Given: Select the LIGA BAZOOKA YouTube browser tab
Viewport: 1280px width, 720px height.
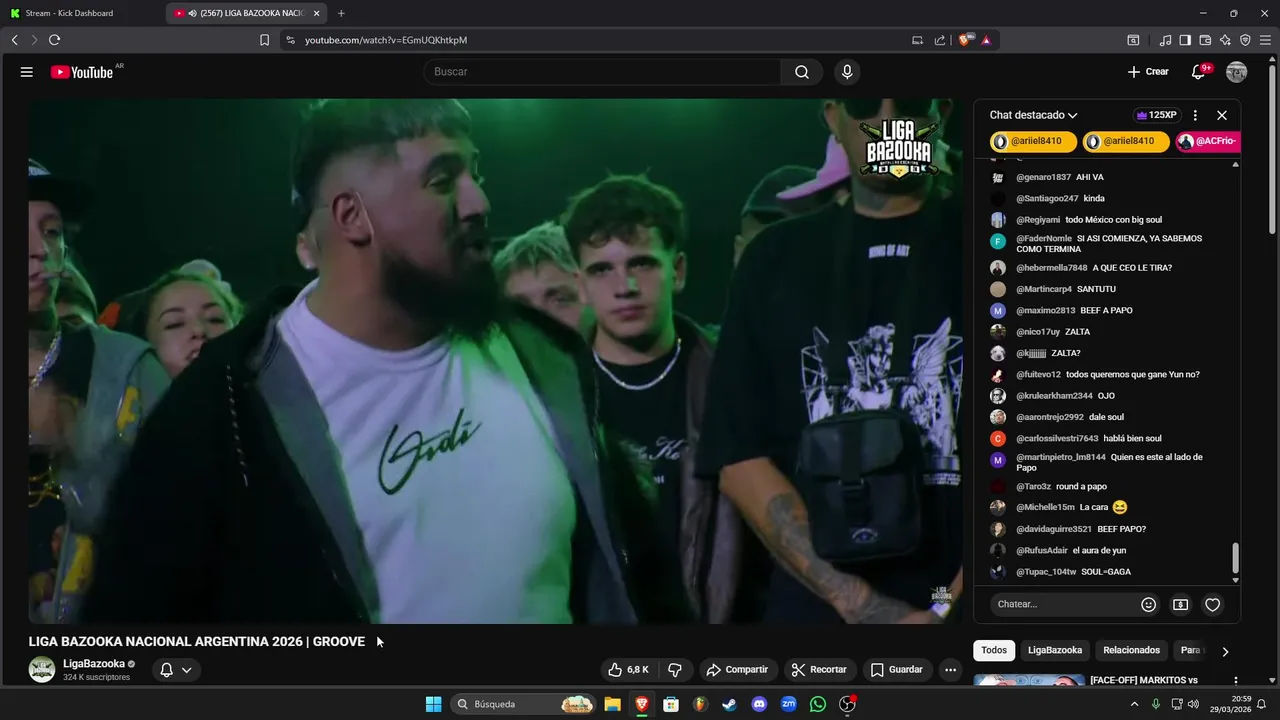Looking at the screenshot, I should 248,13.
